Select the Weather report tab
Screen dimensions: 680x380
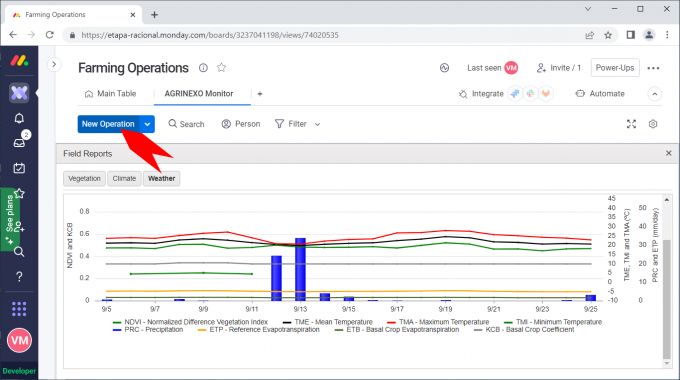pyautogui.click(x=161, y=178)
